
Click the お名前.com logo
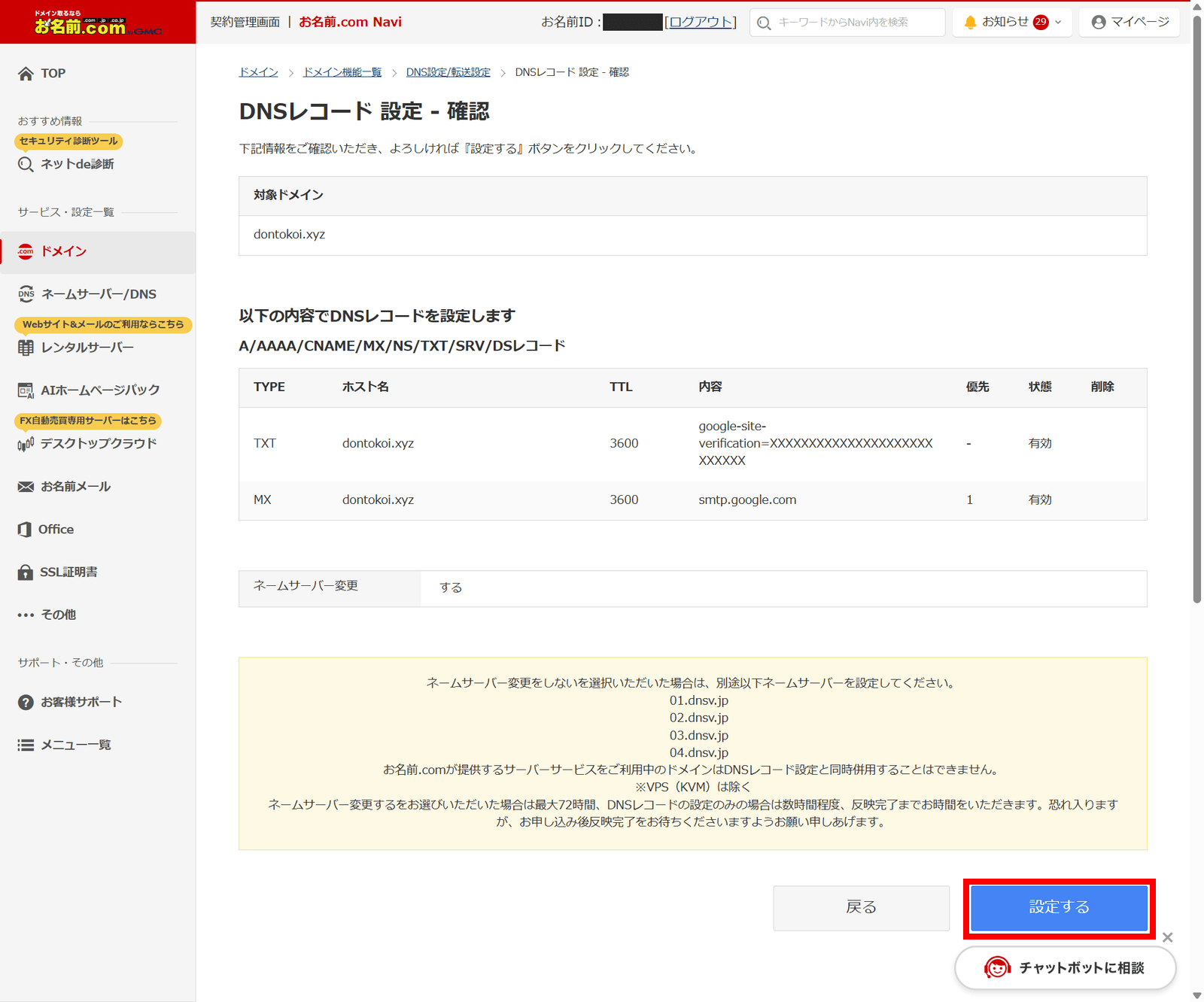pos(98,23)
